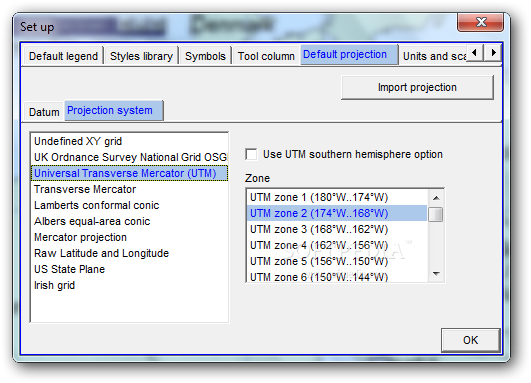Select Undefined XY grid projection
Screen dimensions: 531x383
coord(129,141)
